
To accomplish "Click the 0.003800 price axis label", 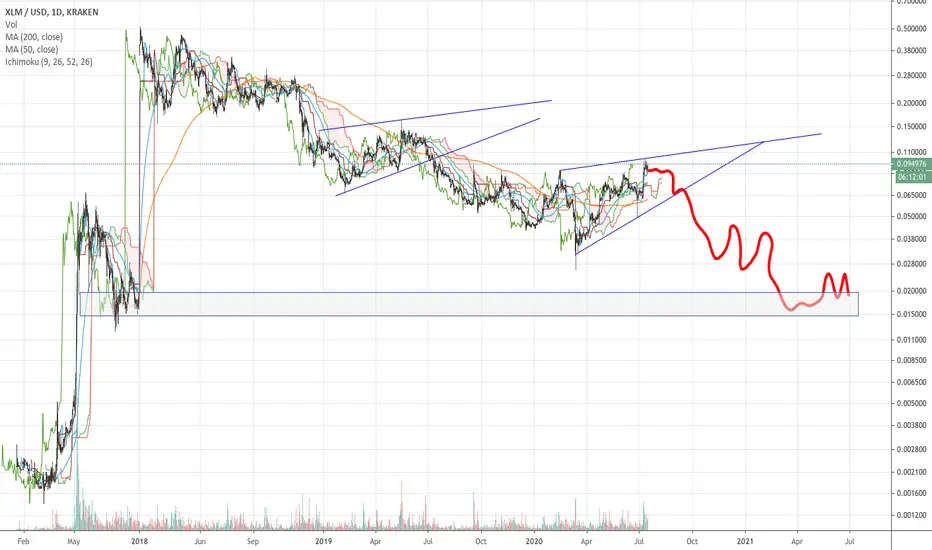I will click(912, 426).
